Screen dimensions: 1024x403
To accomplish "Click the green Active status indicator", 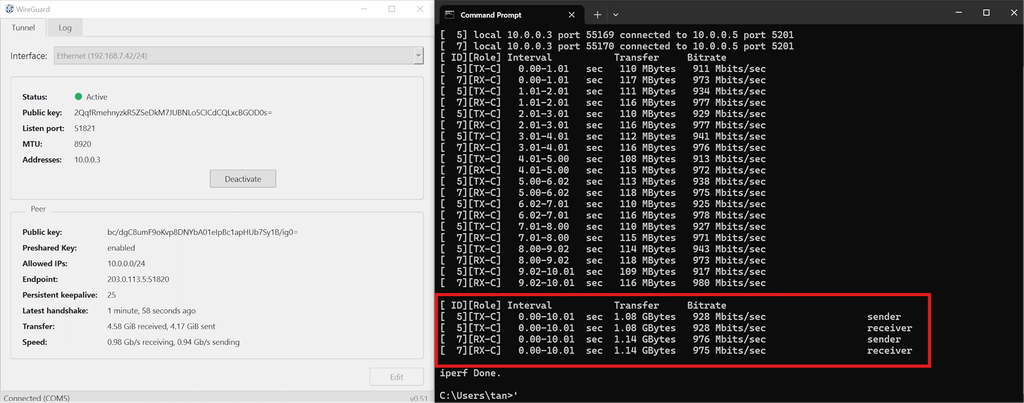I will pyautogui.click(x=79, y=97).
